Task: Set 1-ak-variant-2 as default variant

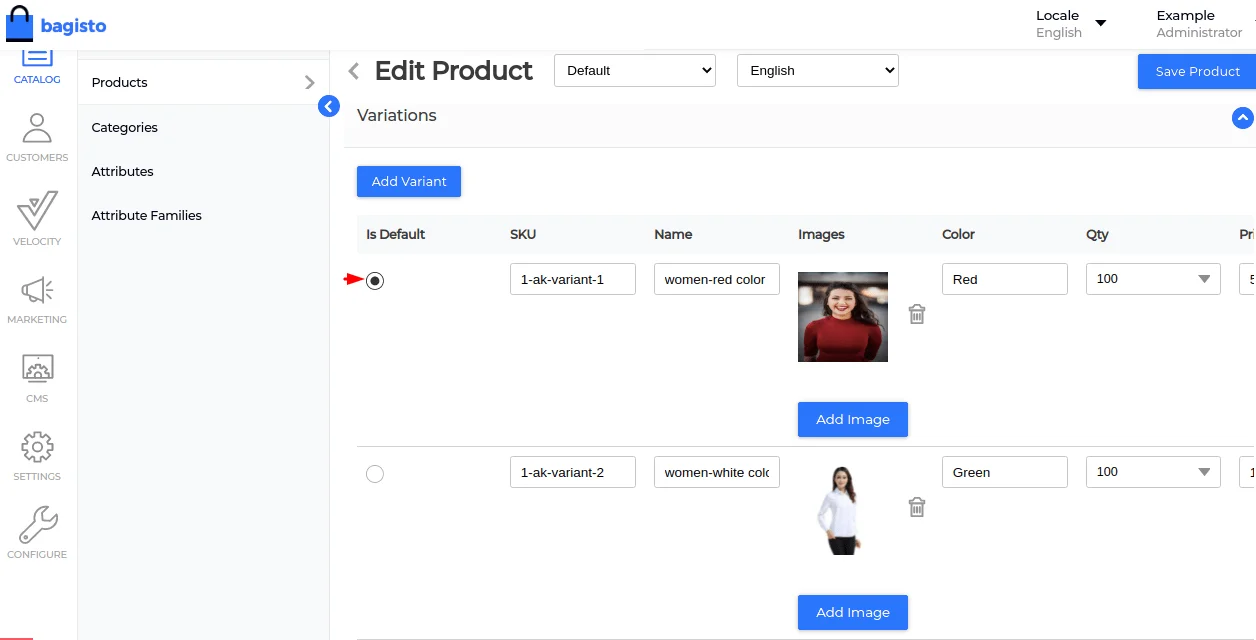Action: (x=375, y=474)
